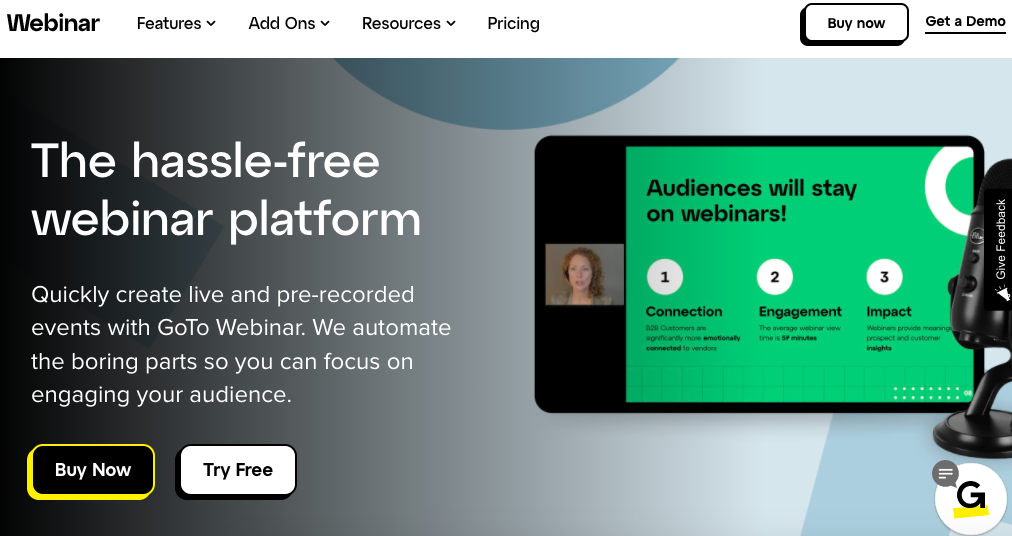This screenshot has width=1012, height=536.
Task: Expand the Add Ons chevron arrow
Action: pyautogui.click(x=325, y=24)
